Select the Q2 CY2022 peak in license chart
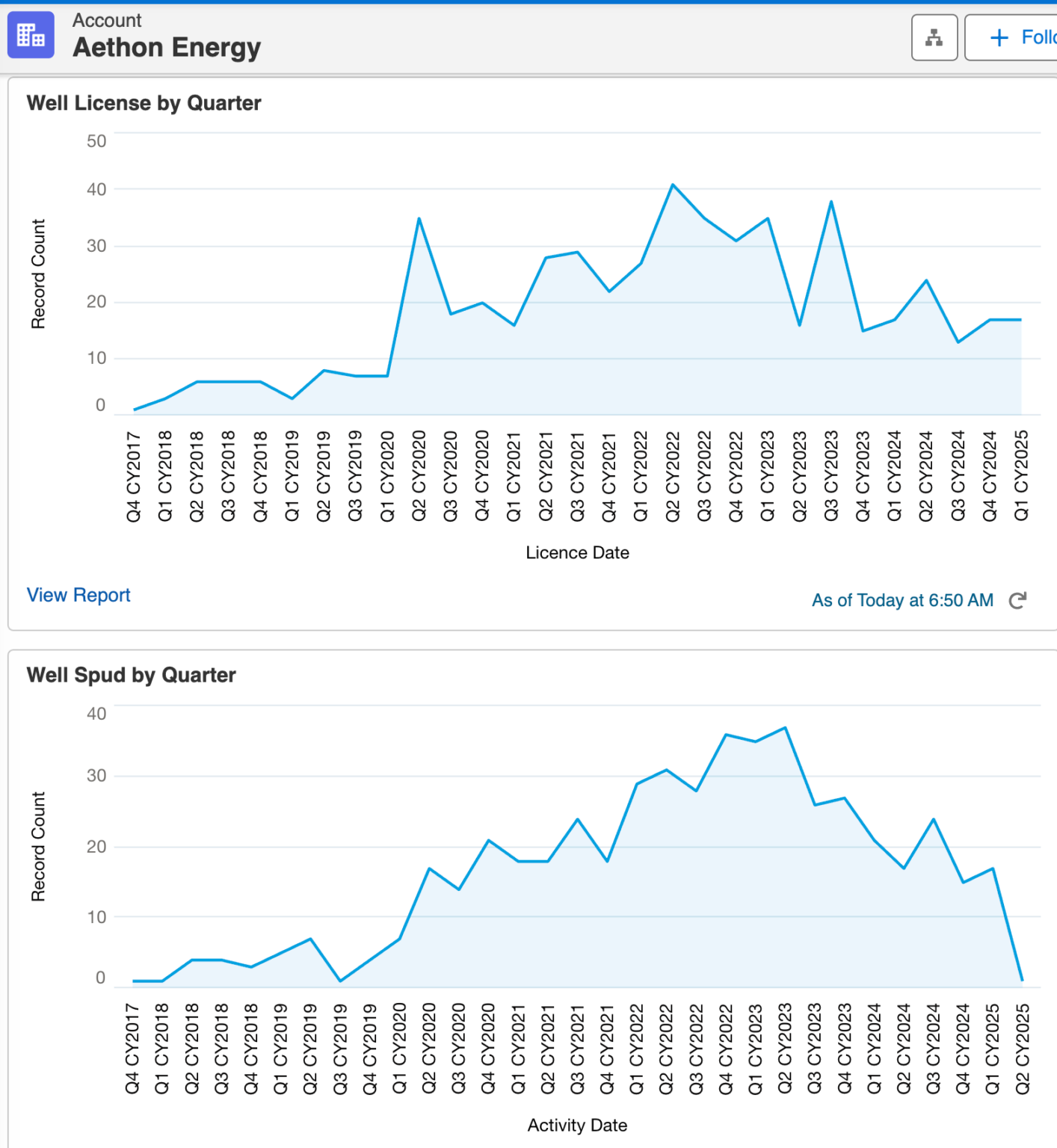The height and width of the screenshot is (1148, 1057). tap(673, 185)
